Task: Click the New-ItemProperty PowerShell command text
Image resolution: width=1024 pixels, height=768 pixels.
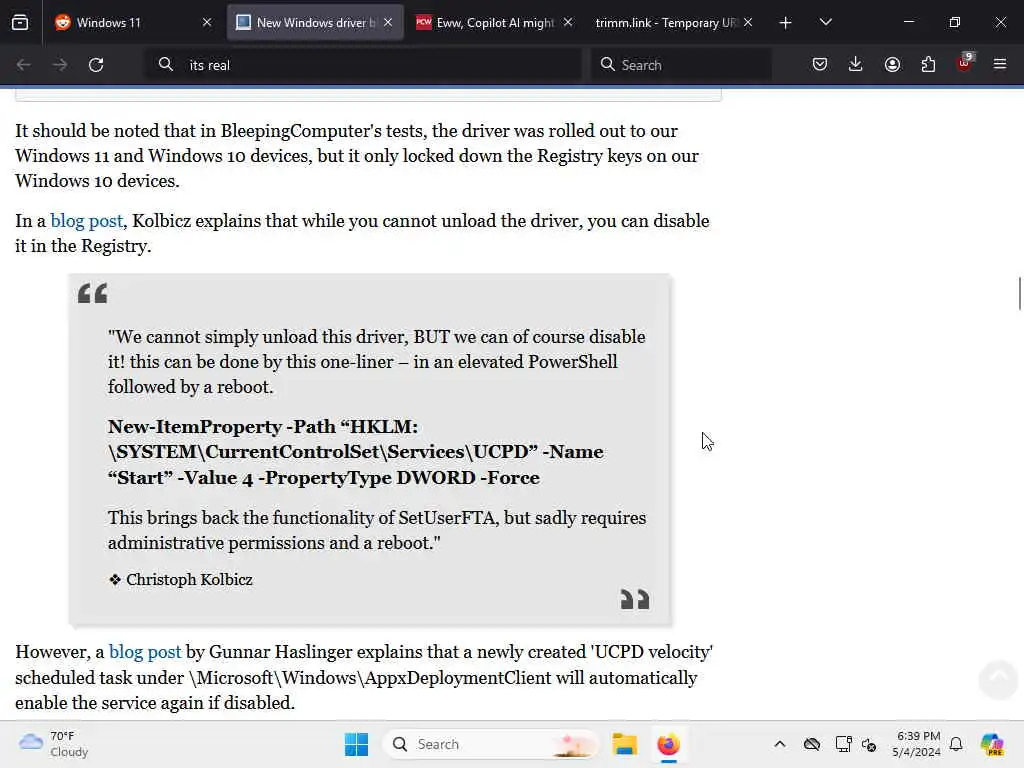Action: coord(356,452)
